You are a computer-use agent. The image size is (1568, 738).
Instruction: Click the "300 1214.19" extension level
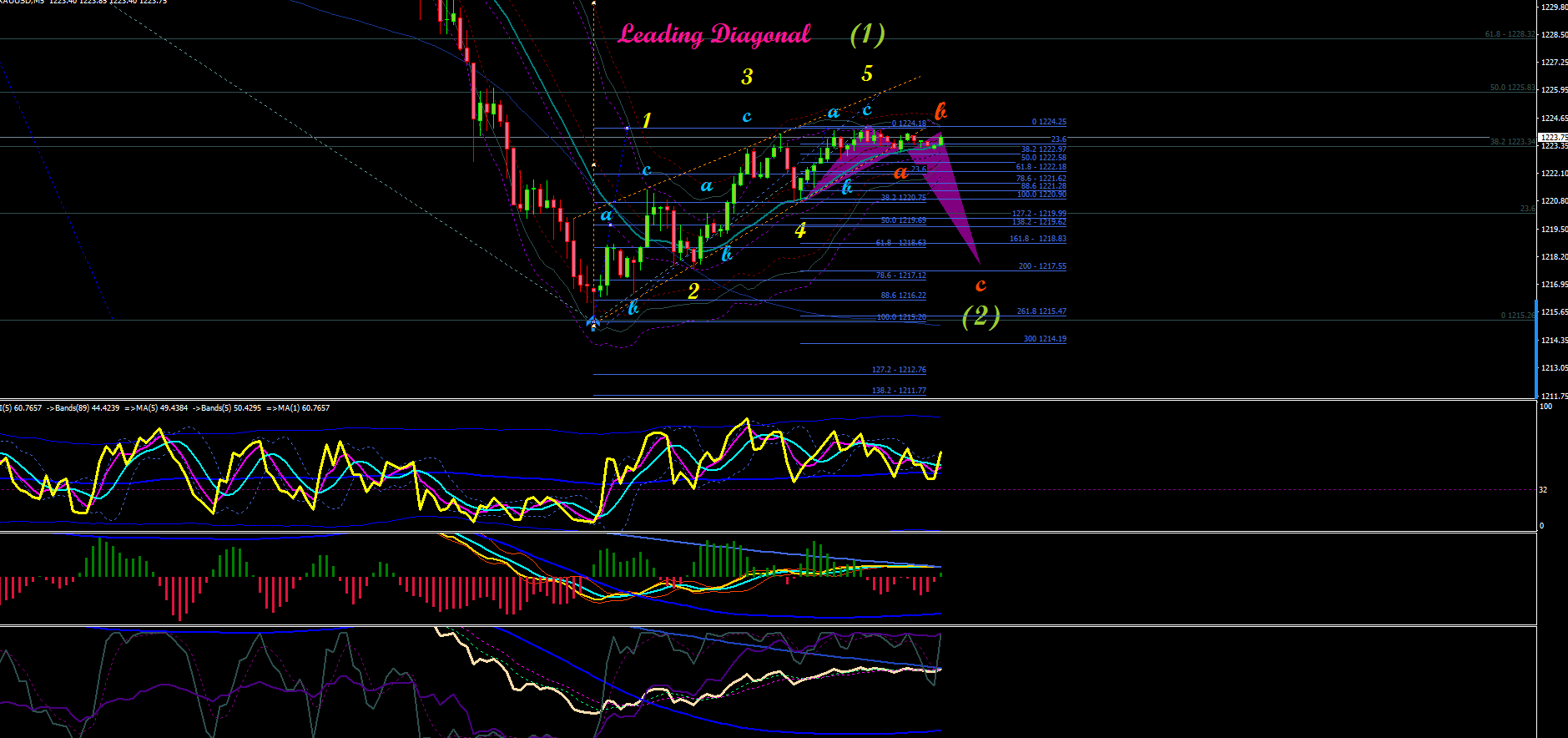[1045, 339]
